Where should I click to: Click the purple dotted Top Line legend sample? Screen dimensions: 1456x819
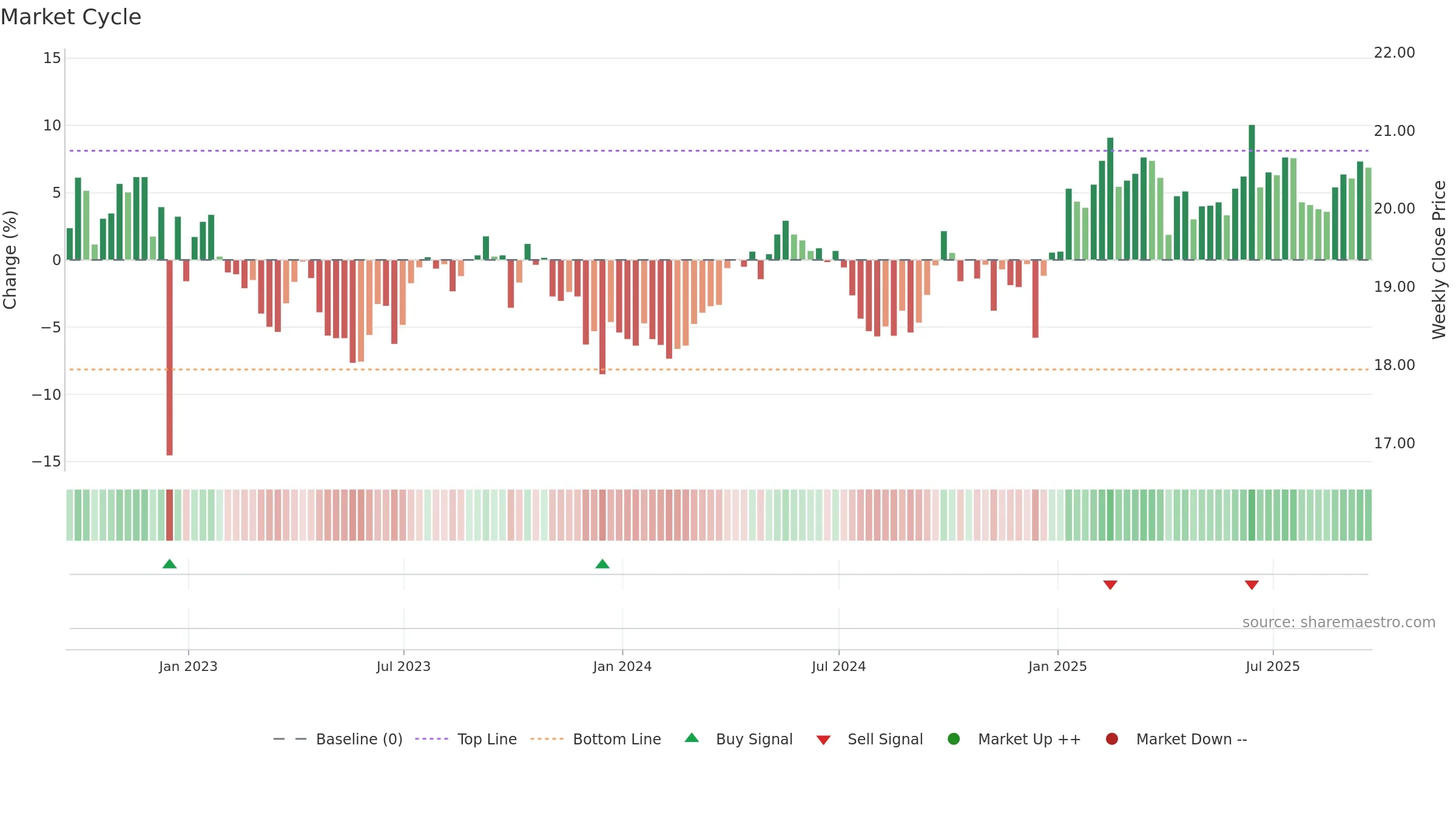click(431, 739)
